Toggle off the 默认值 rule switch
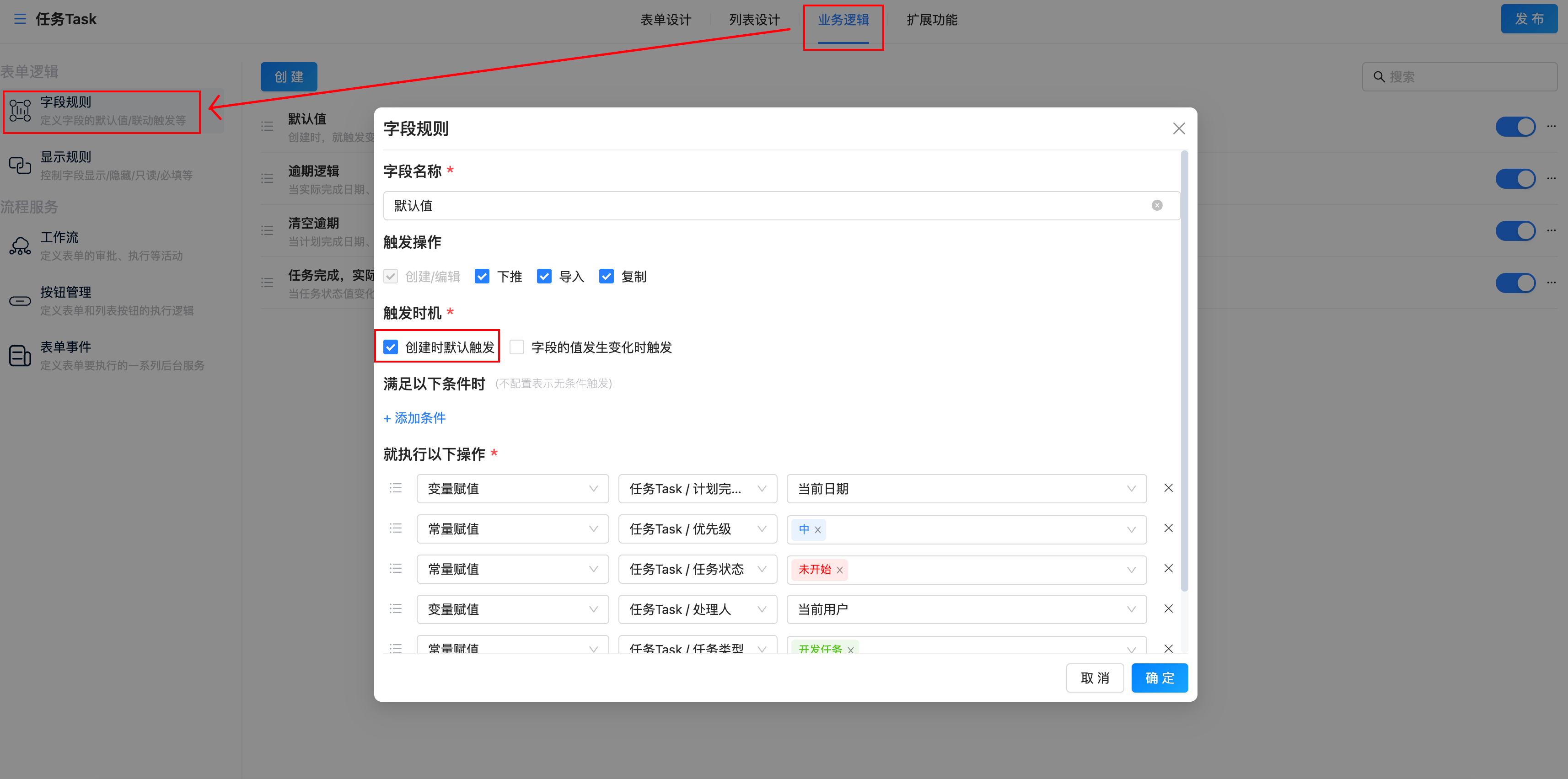 tap(1515, 127)
